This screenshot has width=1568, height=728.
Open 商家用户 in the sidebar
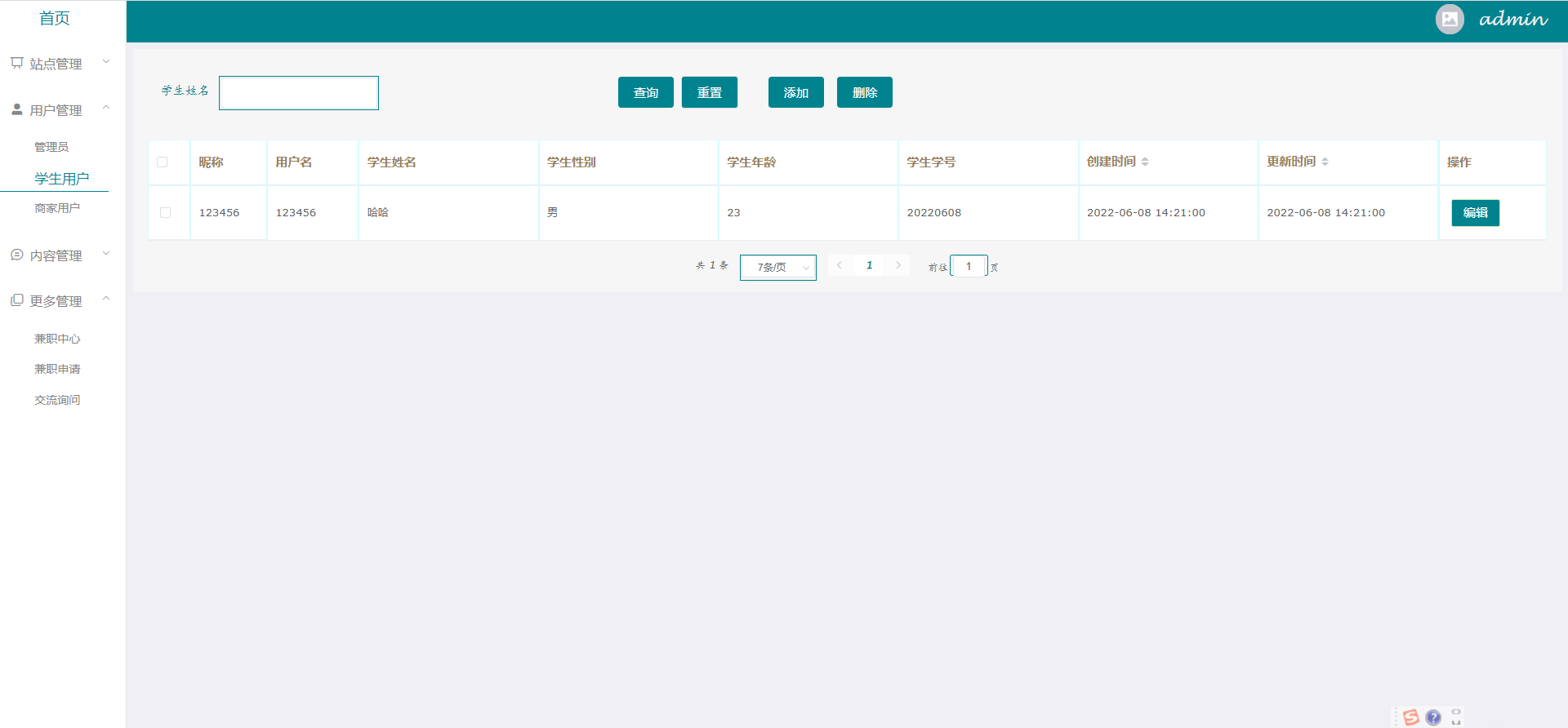pyautogui.click(x=57, y=208)
